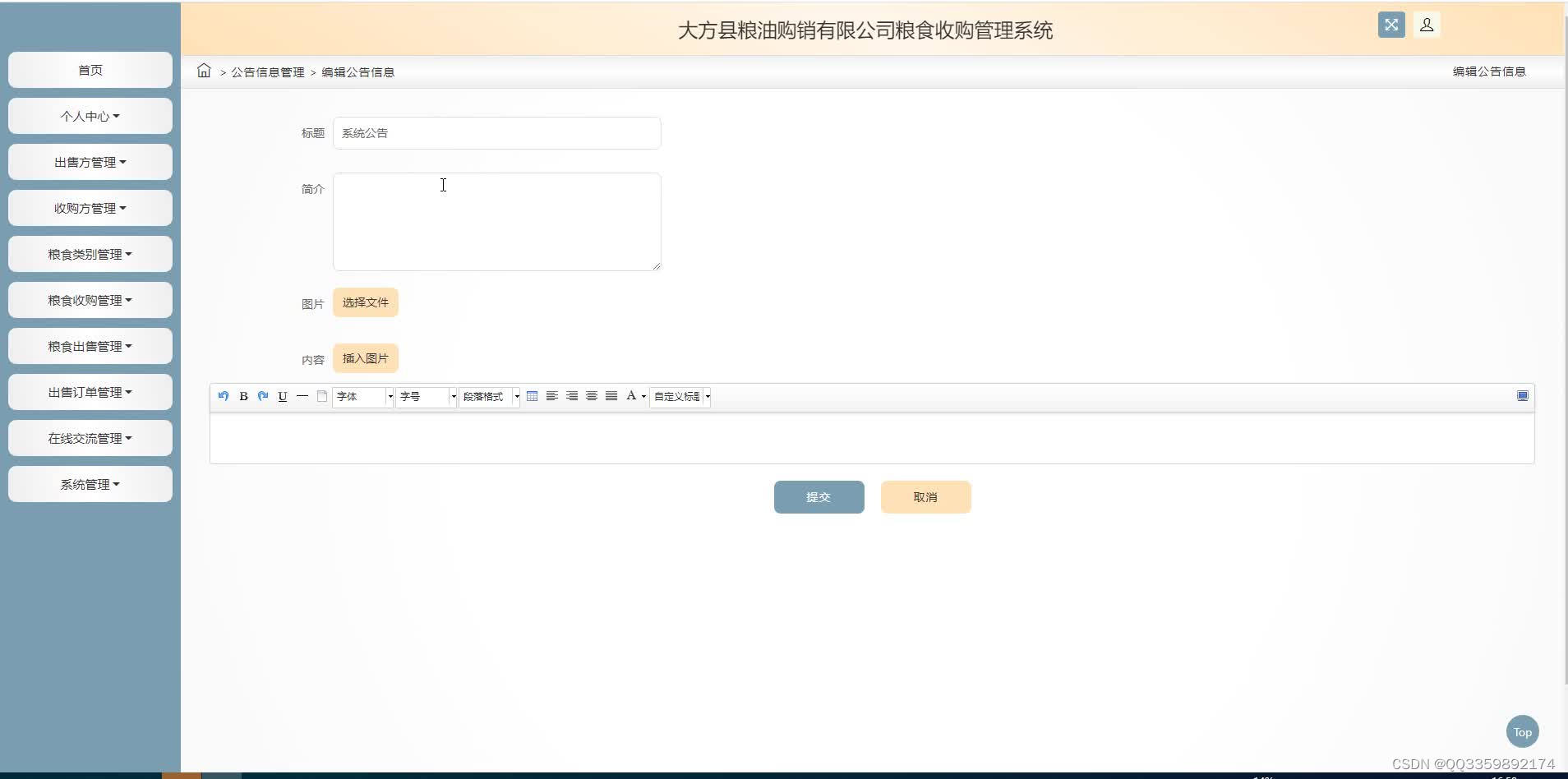Align text right in the editor

572,396
